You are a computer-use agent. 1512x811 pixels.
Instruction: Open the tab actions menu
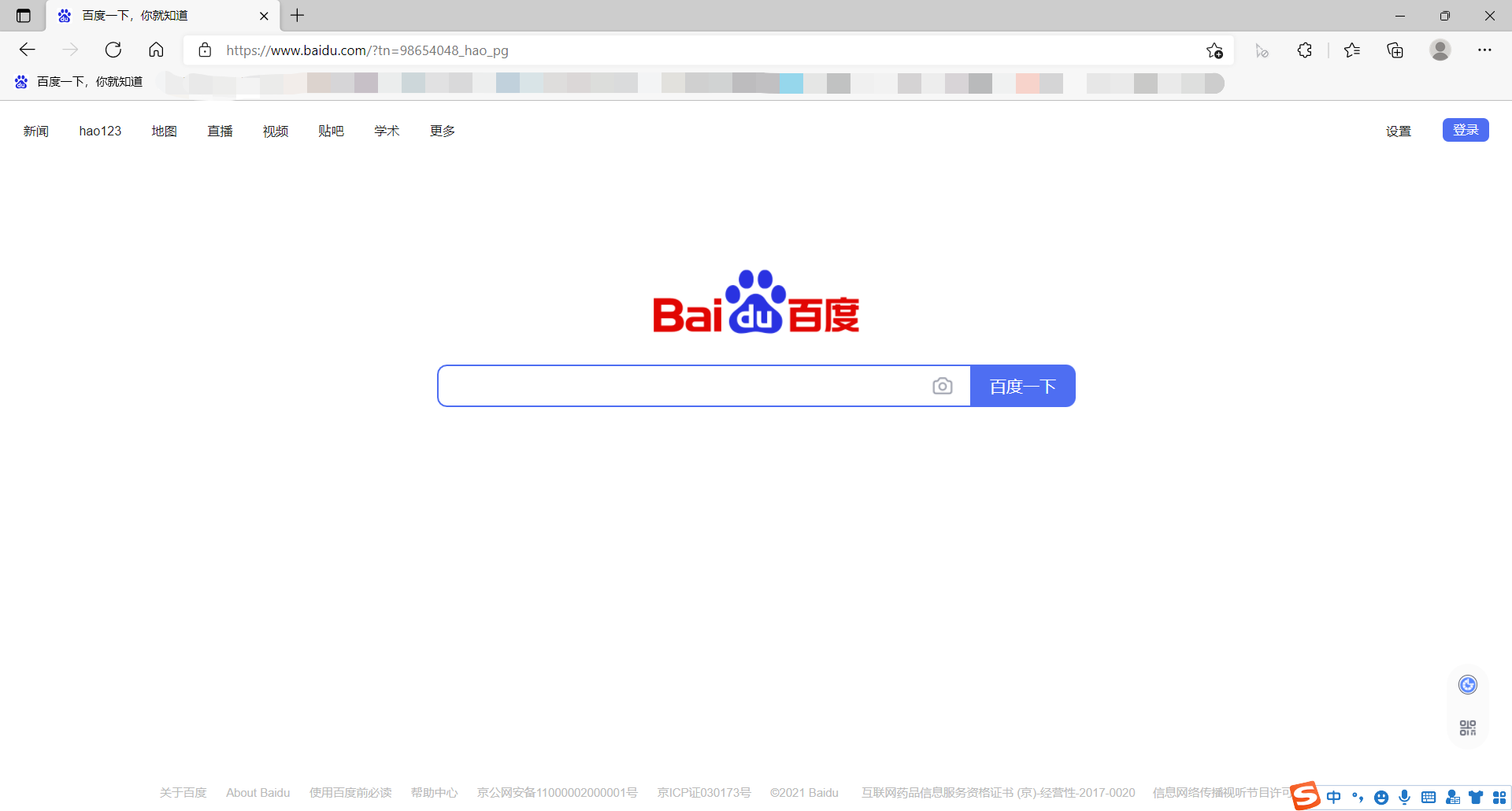(23, 15)
